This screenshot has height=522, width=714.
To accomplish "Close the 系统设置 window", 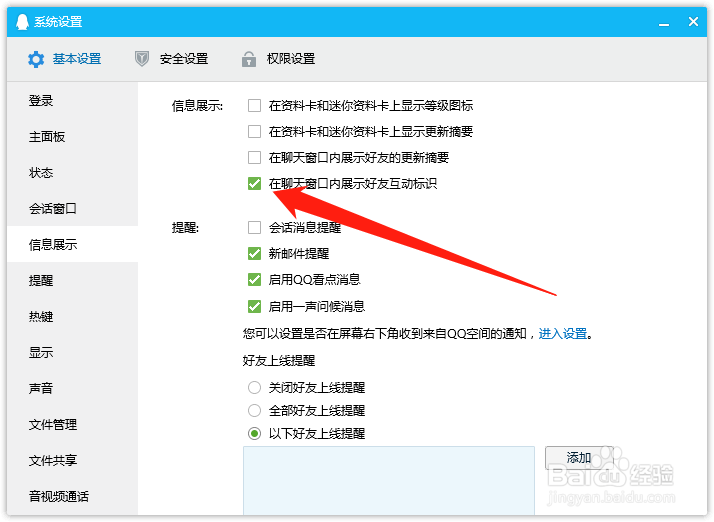I will [x=693, y=21].
